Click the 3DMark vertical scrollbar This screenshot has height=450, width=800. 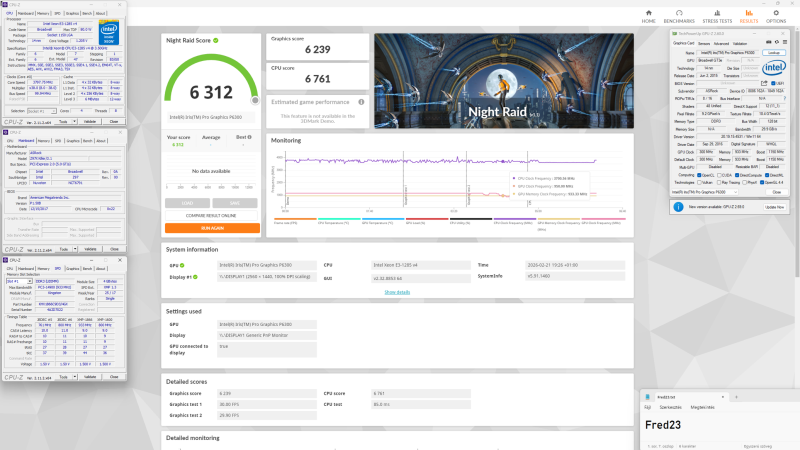[x=796, y=153]
